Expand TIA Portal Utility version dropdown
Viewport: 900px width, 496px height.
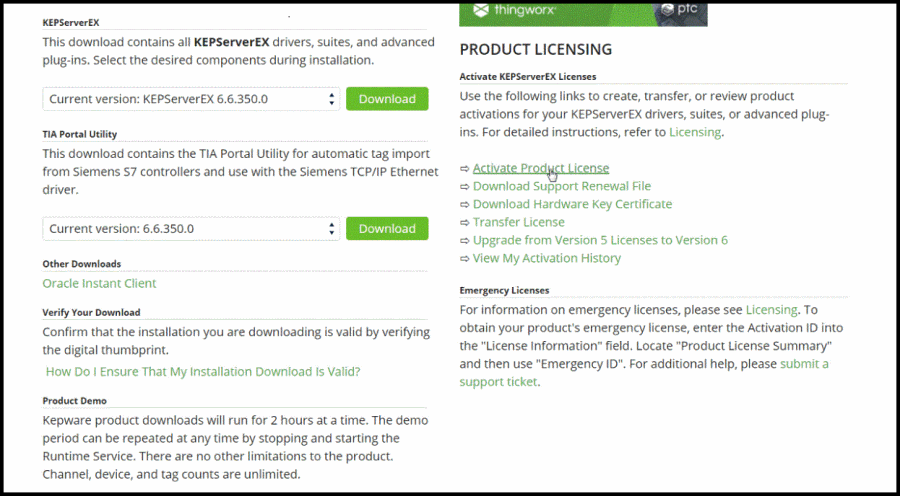tap(190, 229)
